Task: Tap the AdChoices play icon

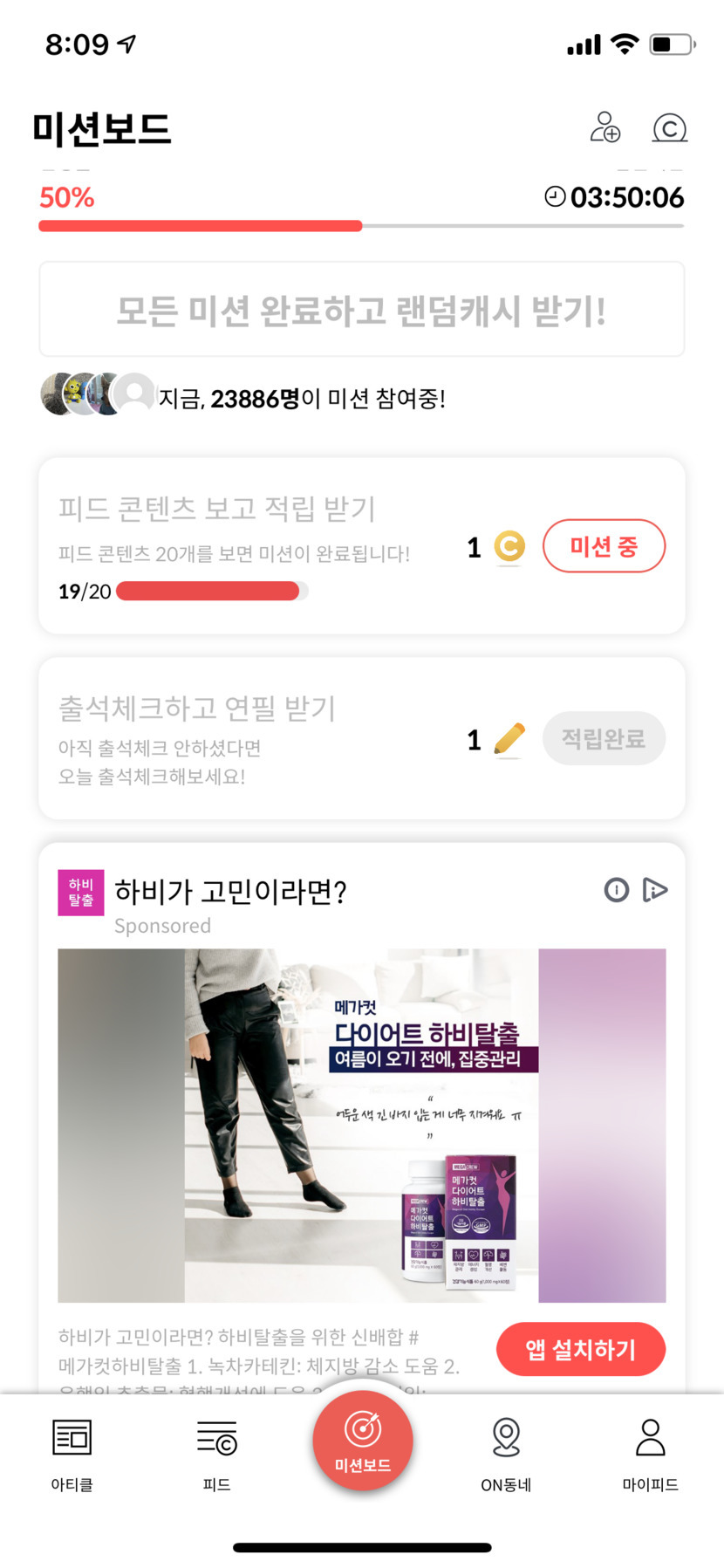Action: pyautogui.click(x=654, y=890)
